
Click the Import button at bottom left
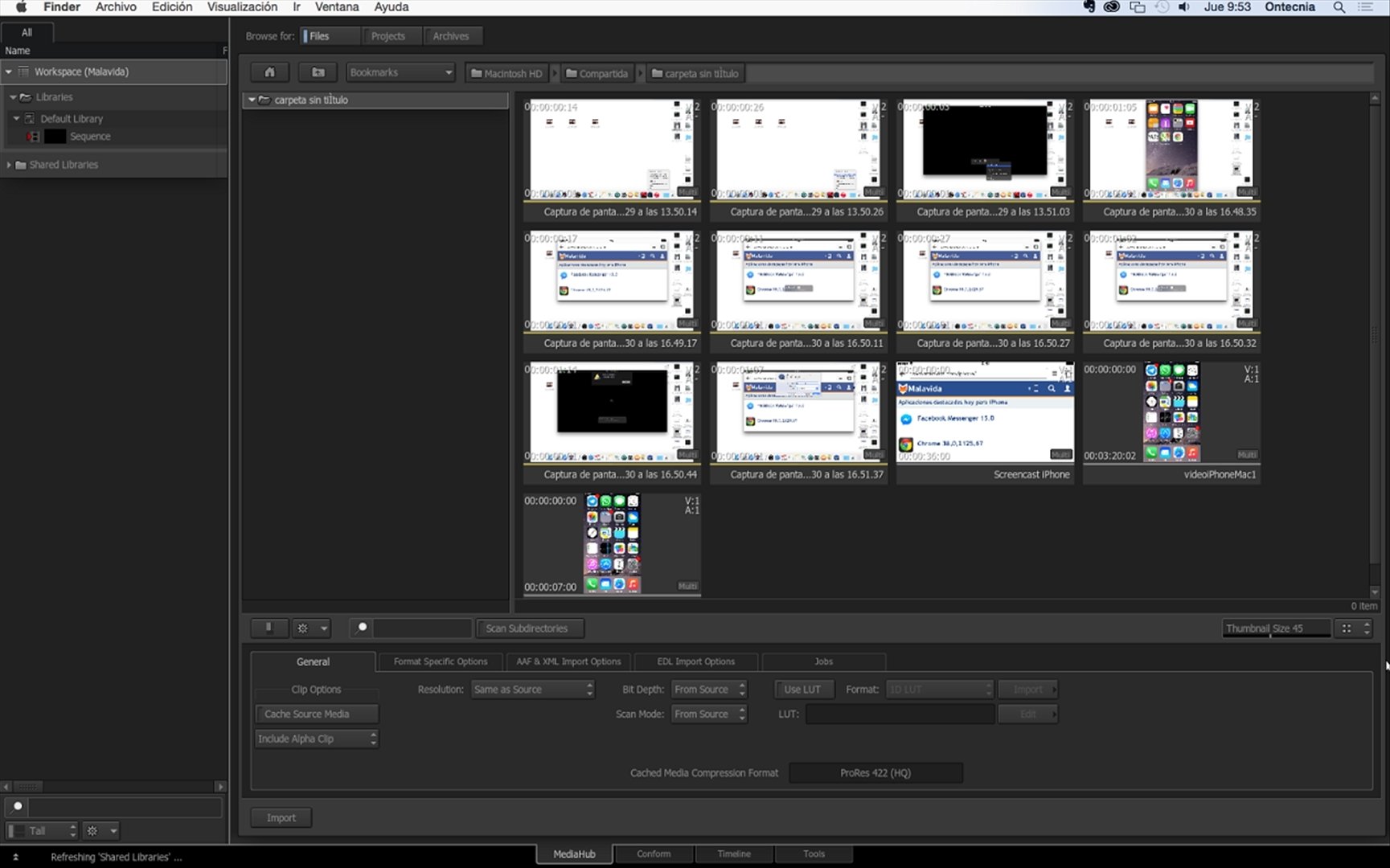tap(281, 817)
